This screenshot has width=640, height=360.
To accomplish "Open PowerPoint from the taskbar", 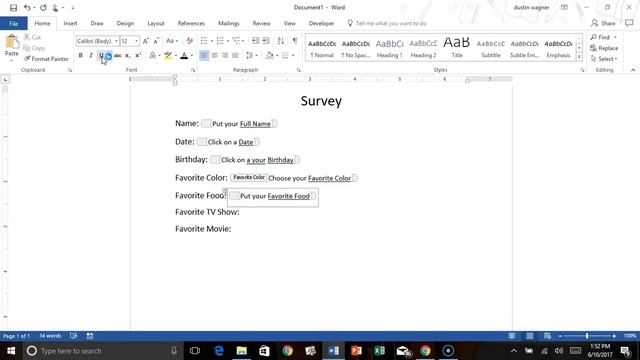I will [356, 351].
